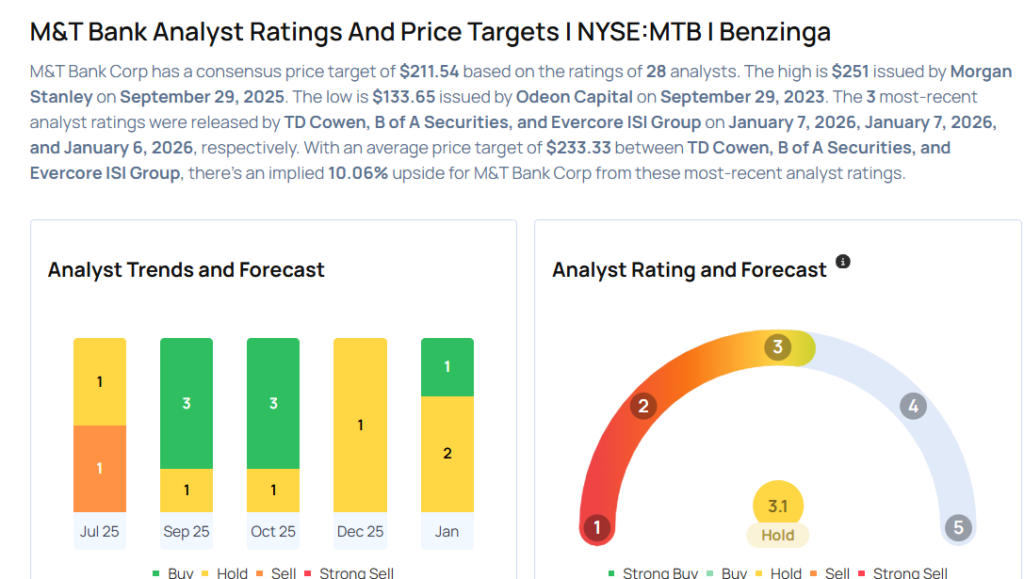Click gauge marker number 2

point(644,406)
